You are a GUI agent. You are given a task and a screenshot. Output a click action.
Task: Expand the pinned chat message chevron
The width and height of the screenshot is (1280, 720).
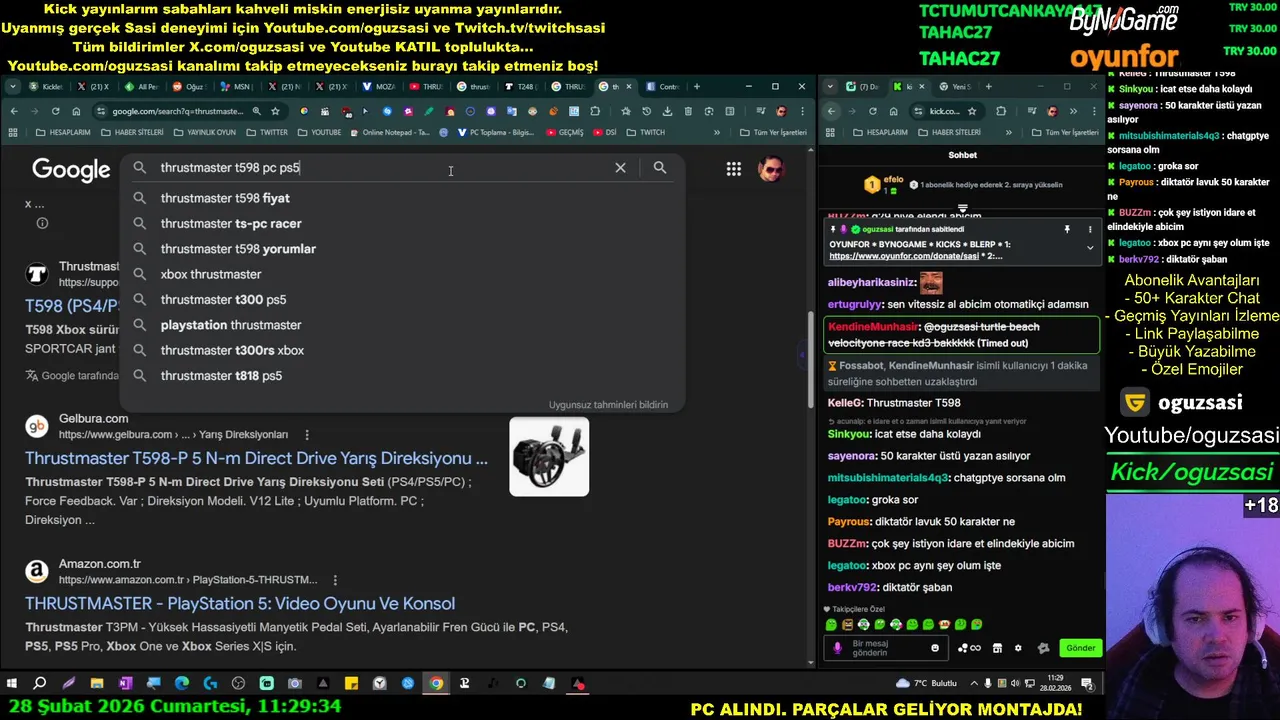point(1090,248)
